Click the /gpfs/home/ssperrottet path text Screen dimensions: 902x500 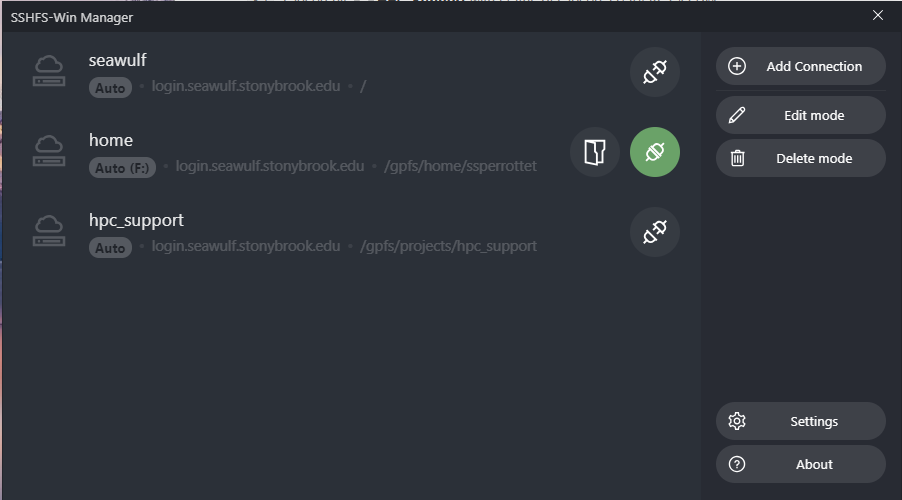click(460, 166)
